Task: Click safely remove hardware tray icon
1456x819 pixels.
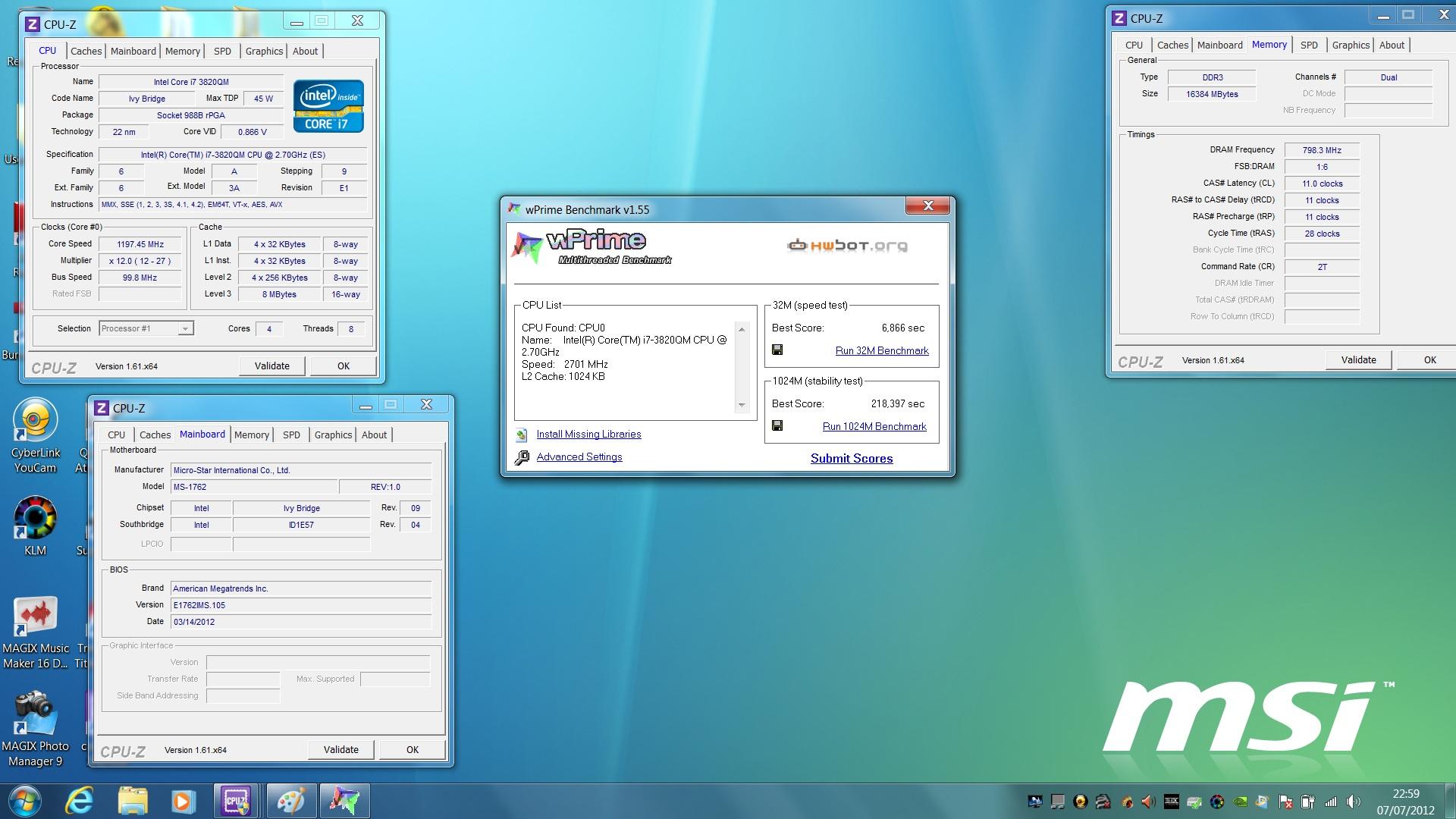Action: pos(1194,802)
